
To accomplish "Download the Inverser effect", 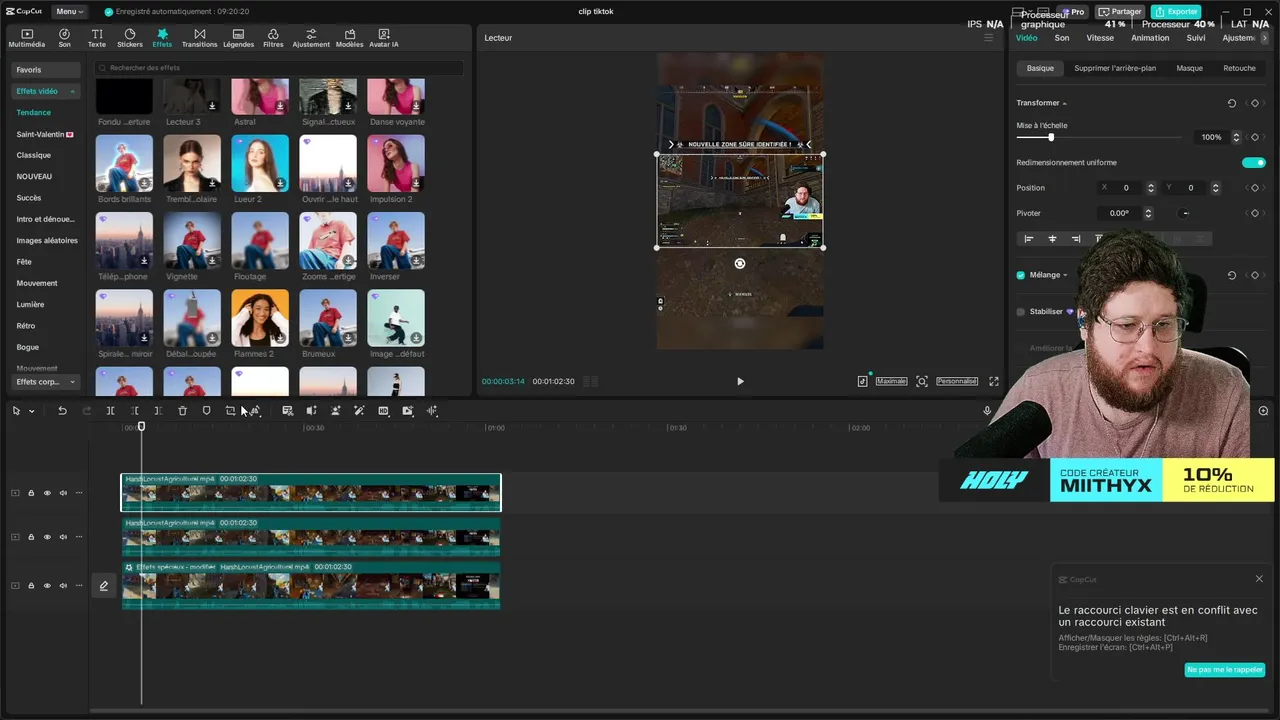I will (x=416, y=260).
